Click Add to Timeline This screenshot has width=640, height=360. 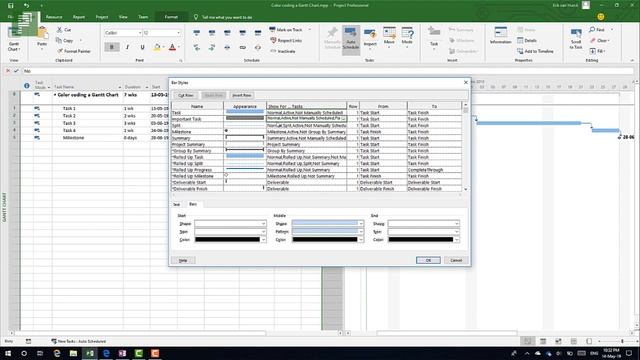click(x=535, y=51)
